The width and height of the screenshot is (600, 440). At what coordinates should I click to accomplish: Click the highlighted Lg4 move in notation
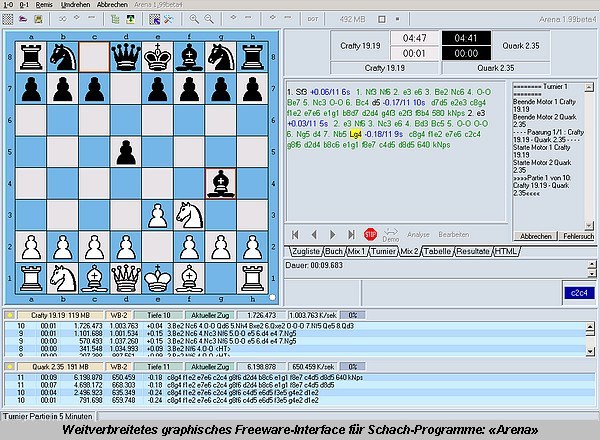355,134
